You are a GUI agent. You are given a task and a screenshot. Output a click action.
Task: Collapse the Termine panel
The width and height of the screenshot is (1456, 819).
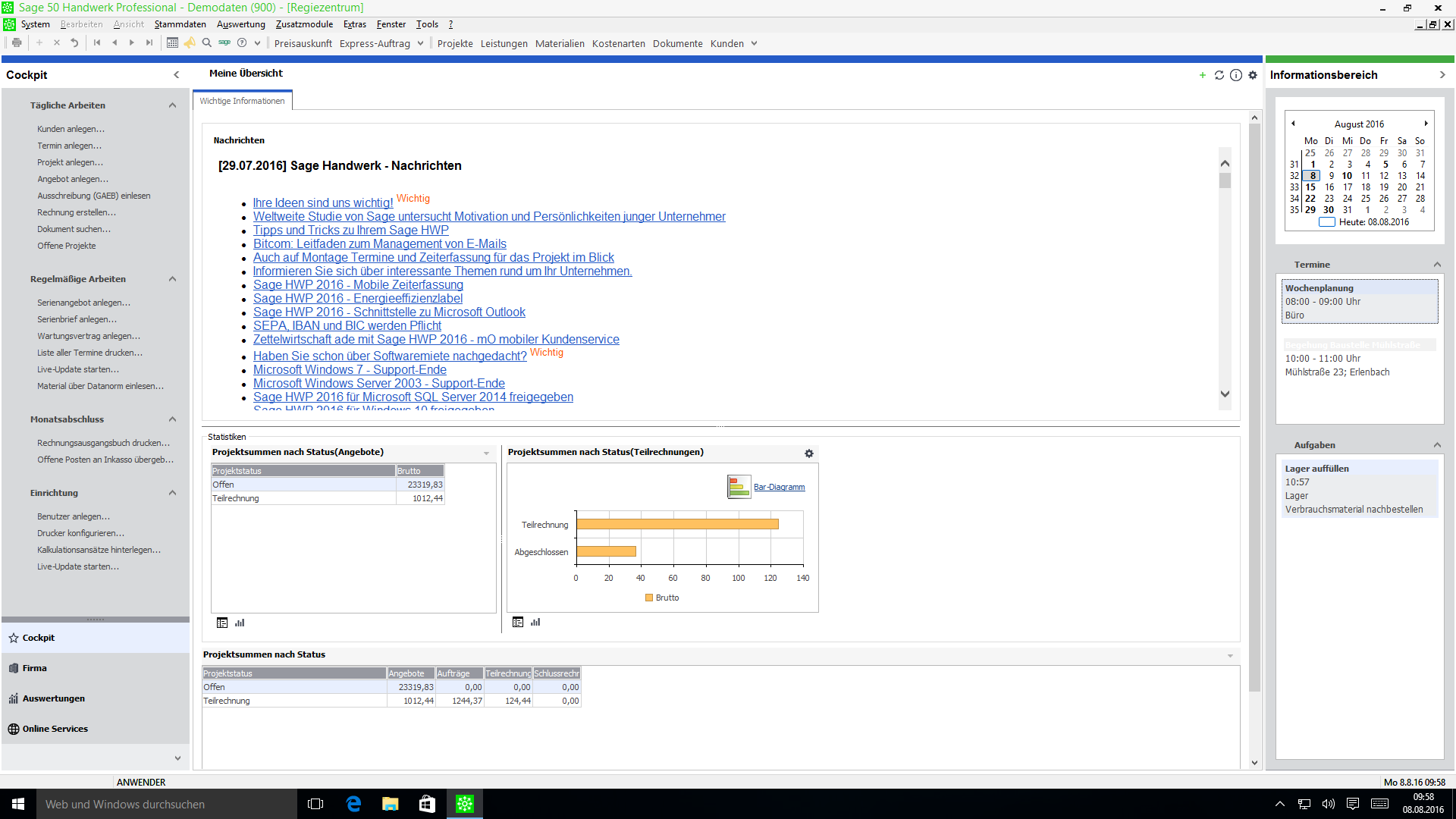click(x=1437, y=265)
